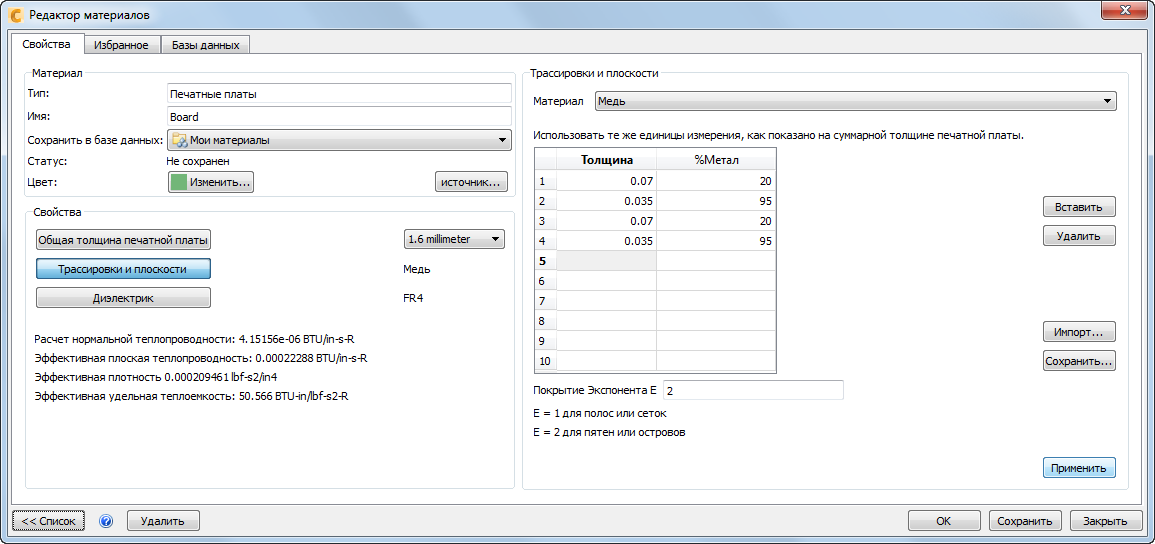This screenshot has width=1155, height=544.
Task: Click the FR4 dielectric value text
Action: pyautogui.click(x=414, y=298)
